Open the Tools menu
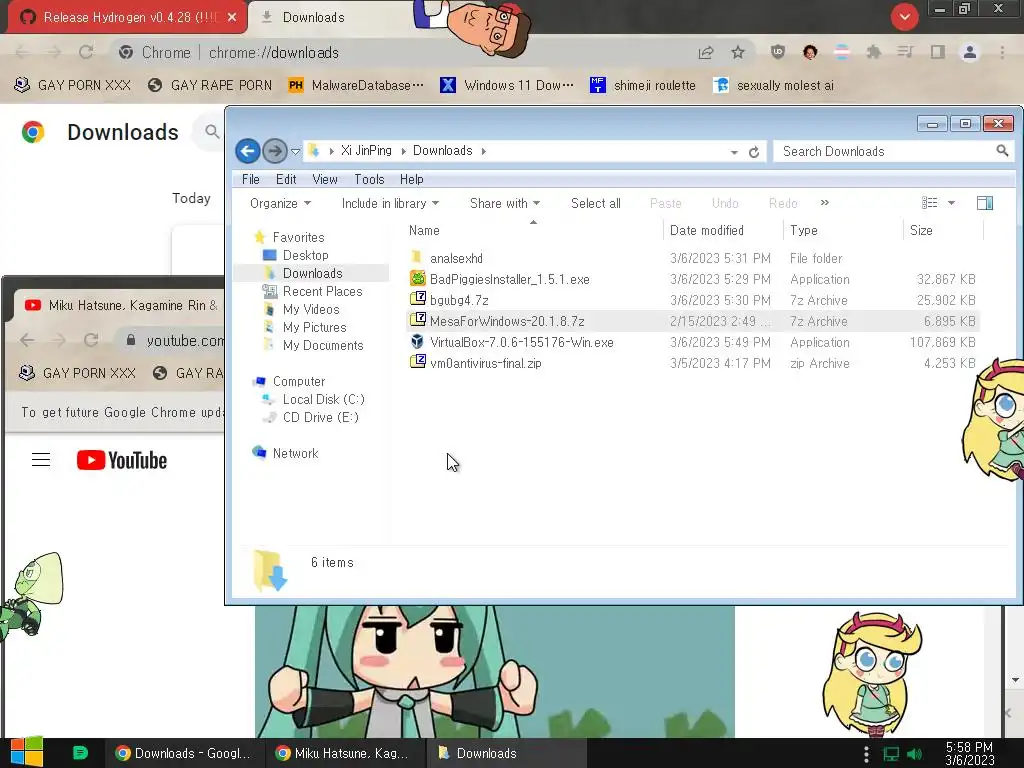This screenshot has height=768, width=1024. pyautogui.click(x=369, y=179)
